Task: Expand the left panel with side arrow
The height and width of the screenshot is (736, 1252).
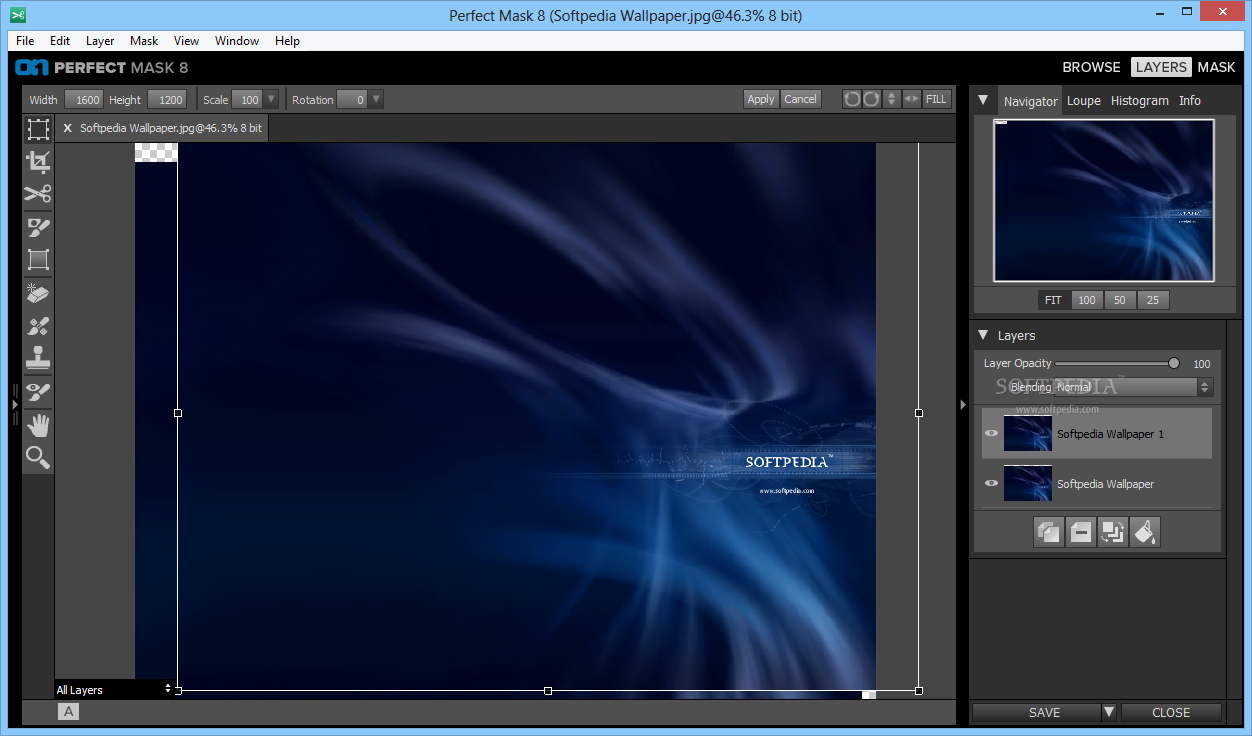Action: pyautogui.click(x=14, y=404)
